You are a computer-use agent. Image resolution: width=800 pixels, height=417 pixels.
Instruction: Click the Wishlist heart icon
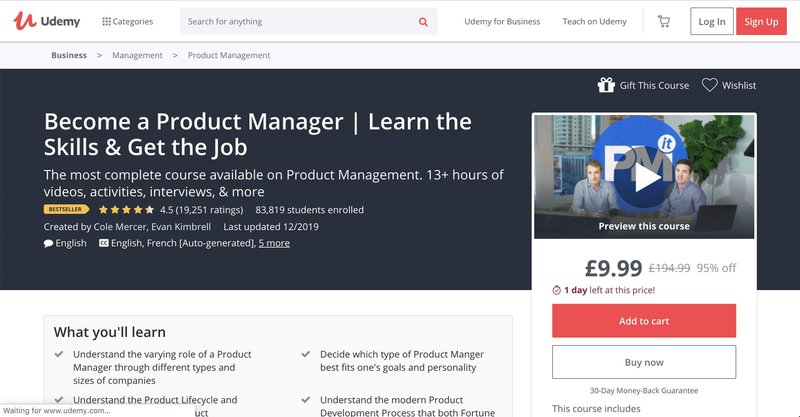pos(709,85)
